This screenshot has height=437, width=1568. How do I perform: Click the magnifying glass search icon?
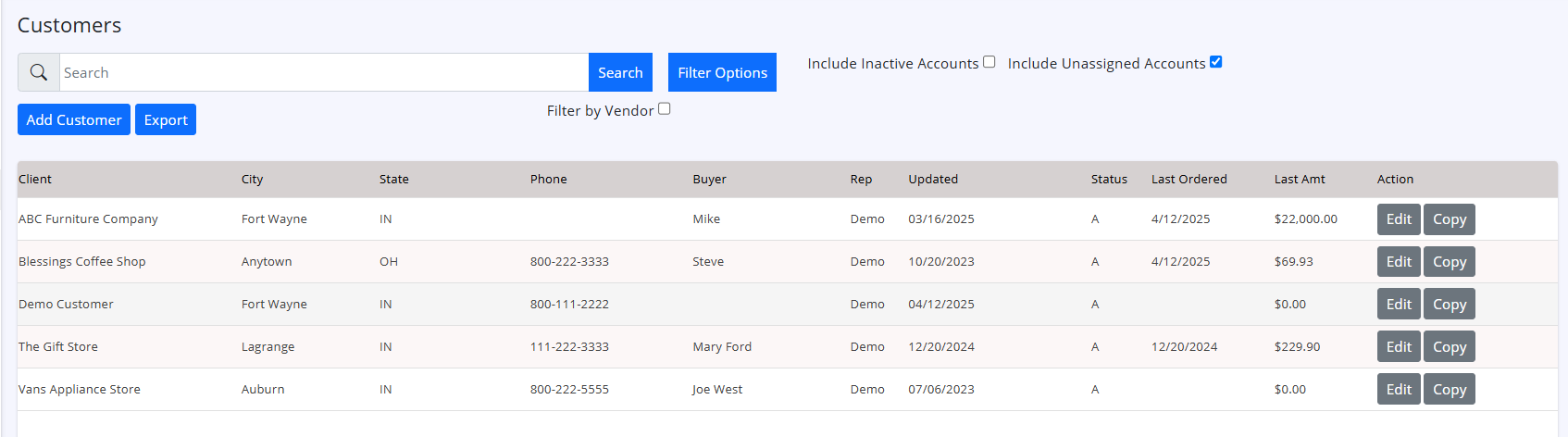point(39,72)
